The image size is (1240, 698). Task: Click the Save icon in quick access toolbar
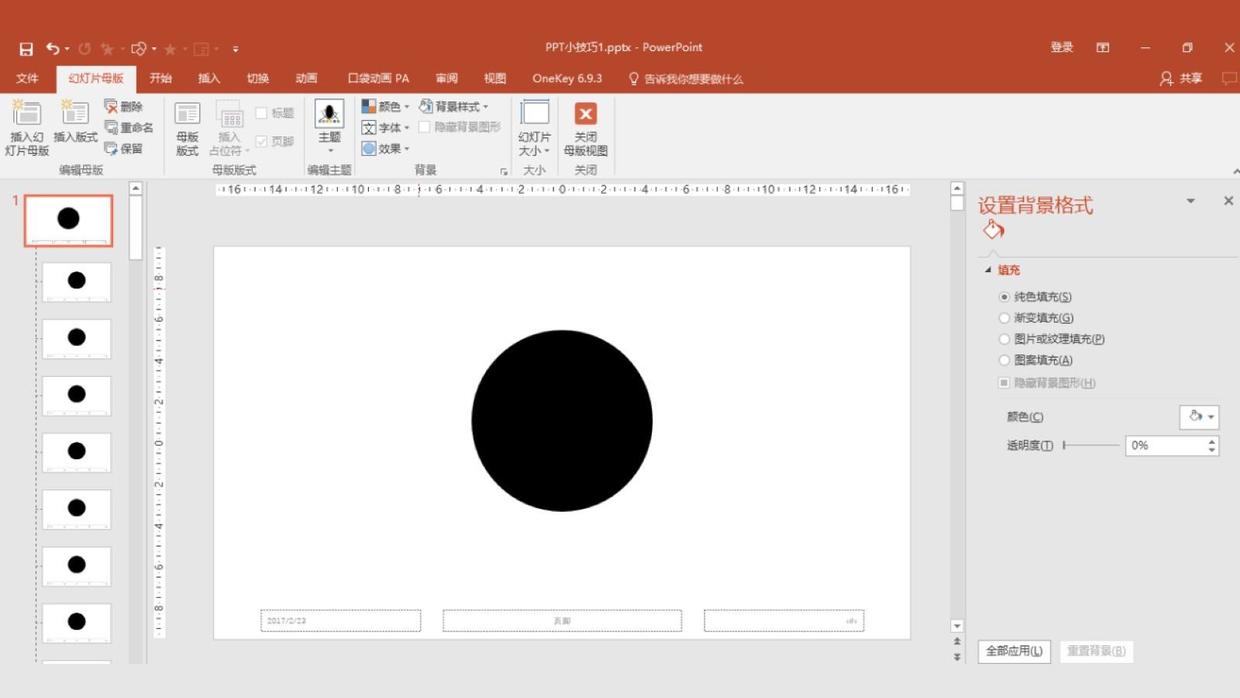(x=26, y=48)
